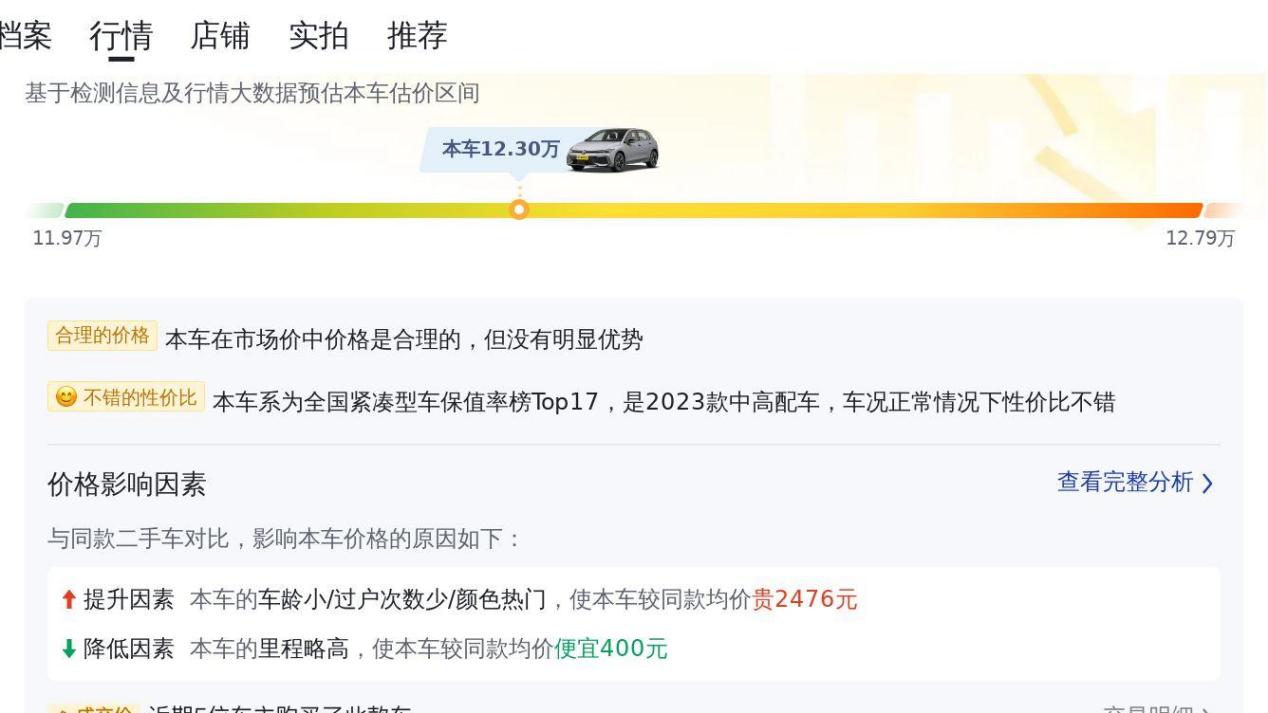Click the 本车12.30万 price bubble

tap(500, 149)
